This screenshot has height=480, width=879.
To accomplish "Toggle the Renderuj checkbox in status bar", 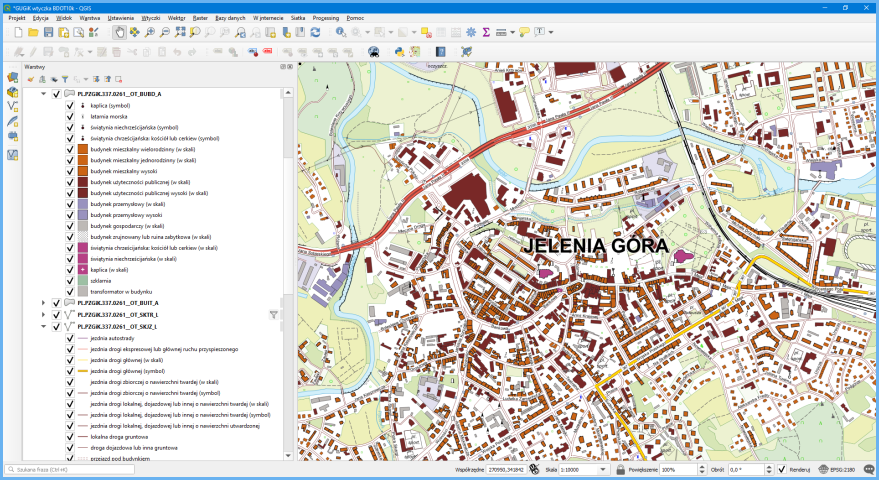I will click(x=782, y=469).
